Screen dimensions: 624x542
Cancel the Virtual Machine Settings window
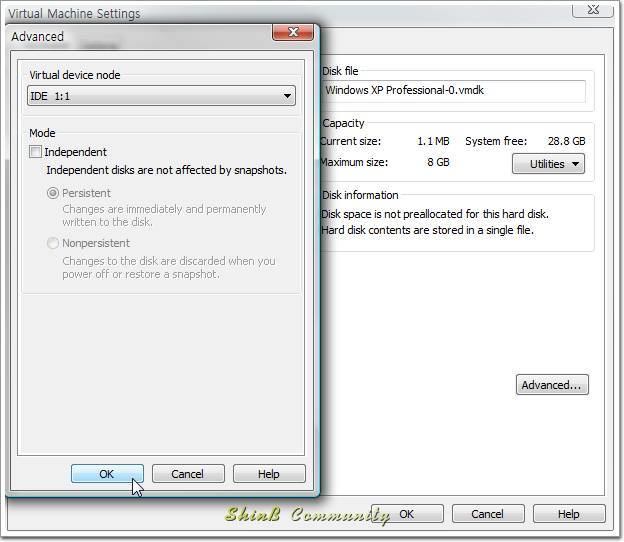(x=488, y=514)
